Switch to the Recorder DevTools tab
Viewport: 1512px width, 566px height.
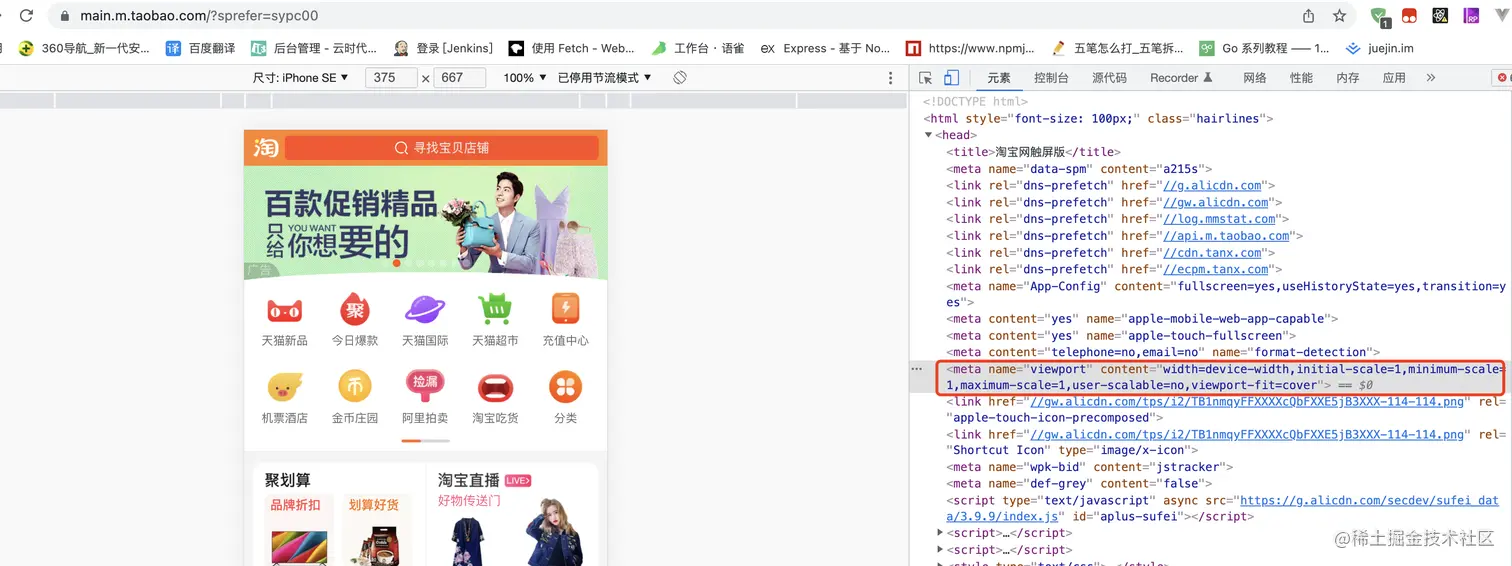tap(1181, 78)
